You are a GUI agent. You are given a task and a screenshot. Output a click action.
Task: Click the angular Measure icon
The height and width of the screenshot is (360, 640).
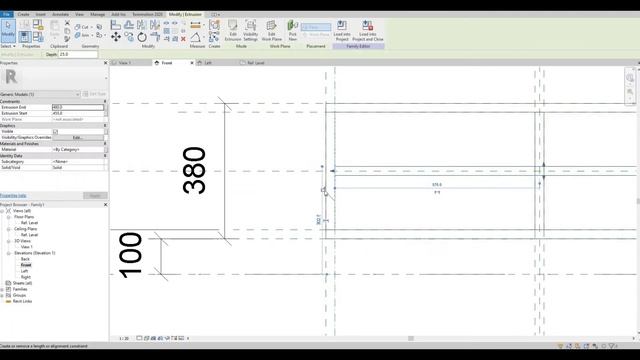(196, 38)
